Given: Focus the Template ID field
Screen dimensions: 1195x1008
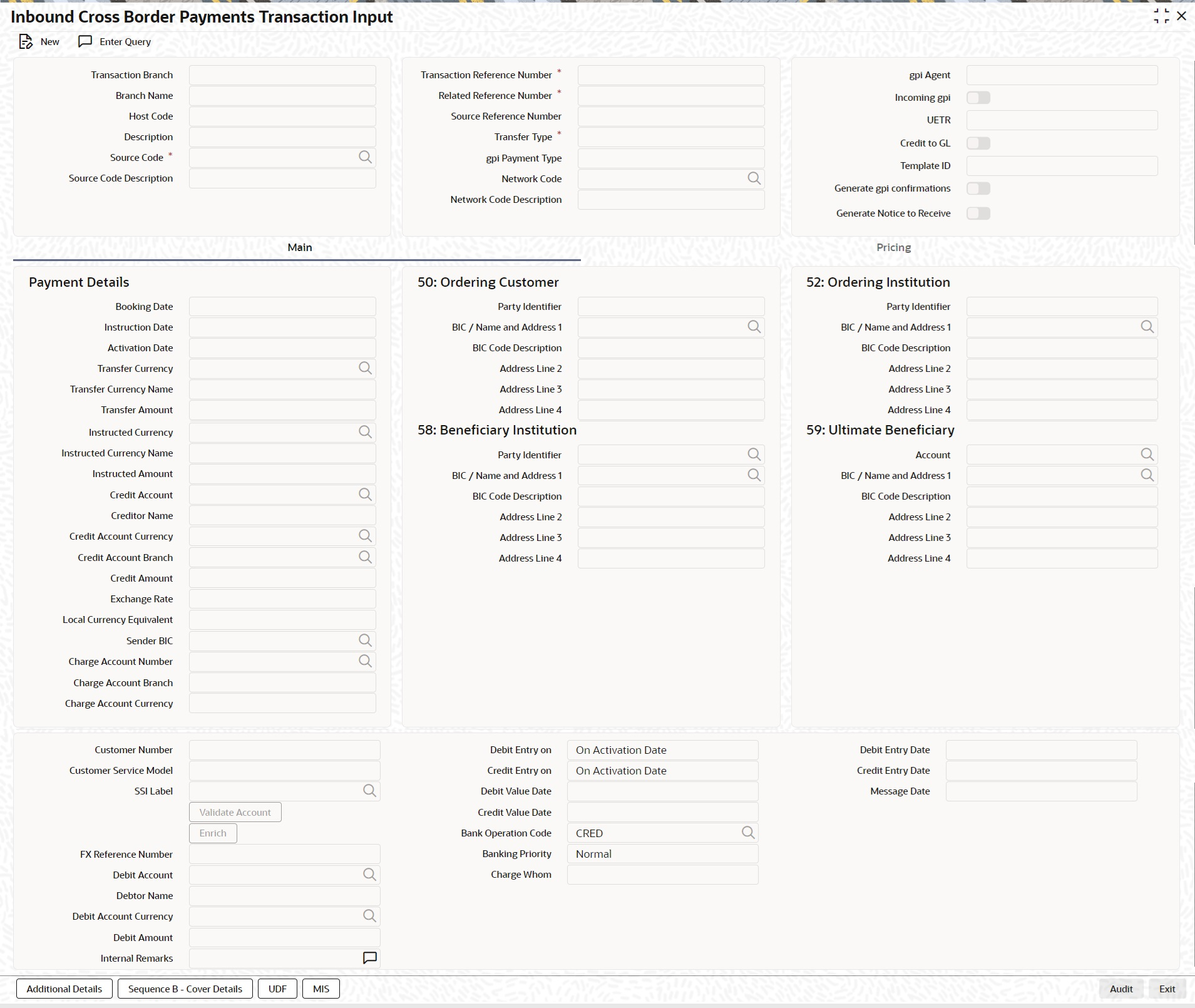Looking at the screenshot, I should click(1062, 166).
